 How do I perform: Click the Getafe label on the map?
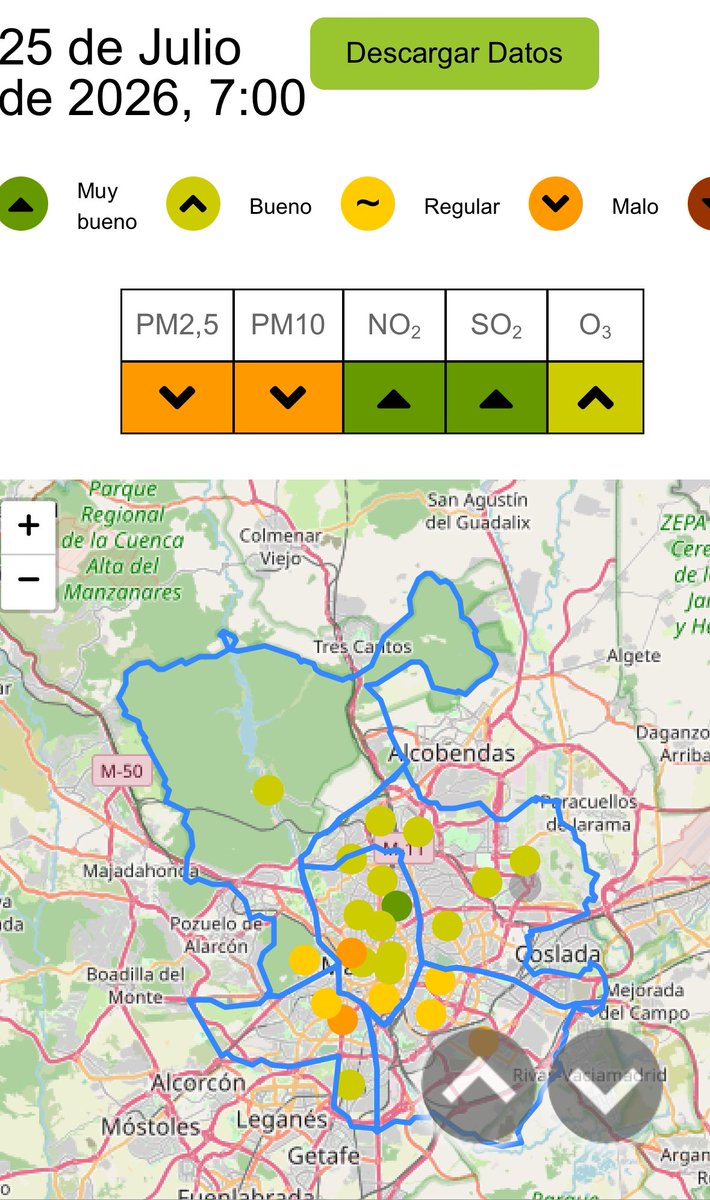pyautogui.click(x=323, y=1156)
